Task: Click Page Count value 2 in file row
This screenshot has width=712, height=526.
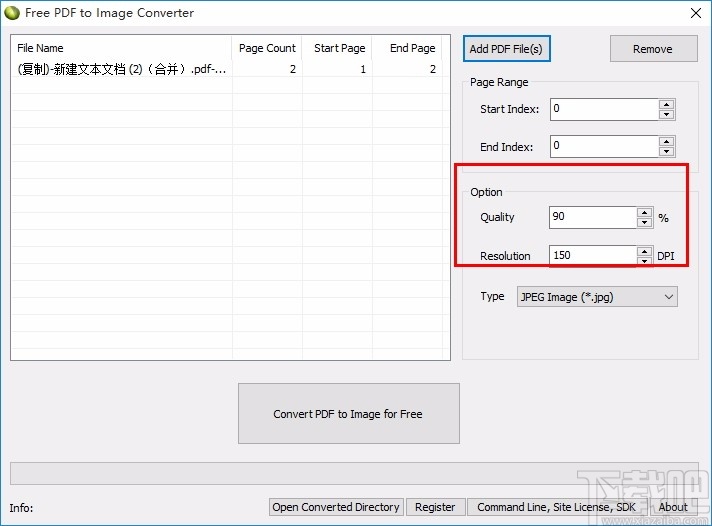Action: coord(293,69)
